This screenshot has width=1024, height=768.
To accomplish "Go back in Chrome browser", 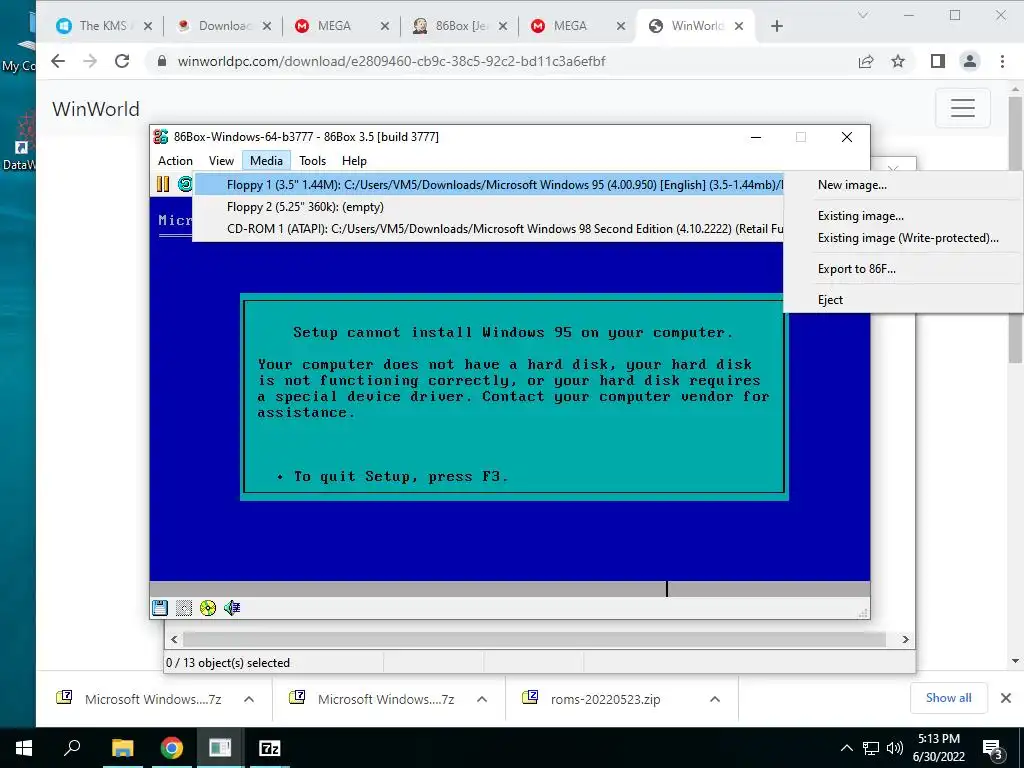I will click(58, 61).
